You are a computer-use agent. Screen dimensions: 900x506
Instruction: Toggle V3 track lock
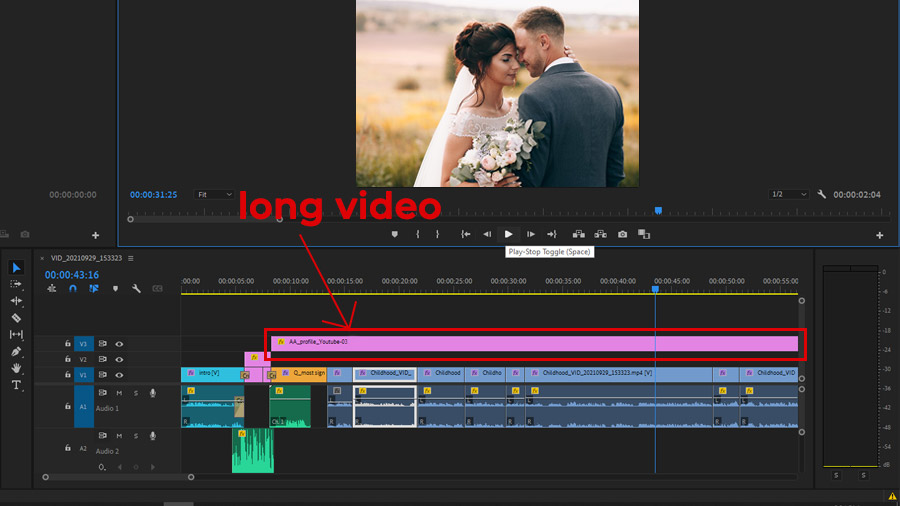pyautogui.click(x=67, y=344)
